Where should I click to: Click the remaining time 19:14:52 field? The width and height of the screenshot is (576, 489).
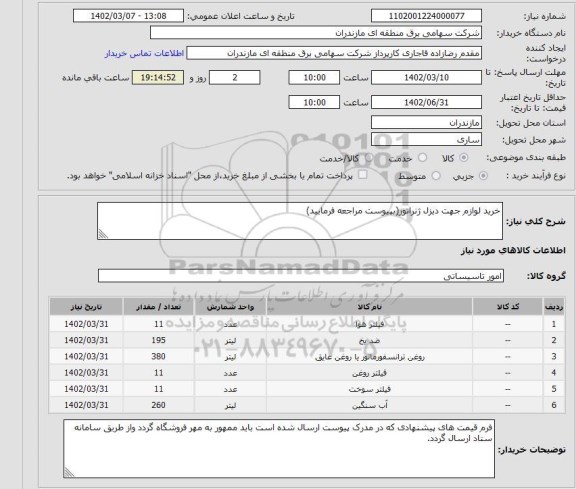158,78
